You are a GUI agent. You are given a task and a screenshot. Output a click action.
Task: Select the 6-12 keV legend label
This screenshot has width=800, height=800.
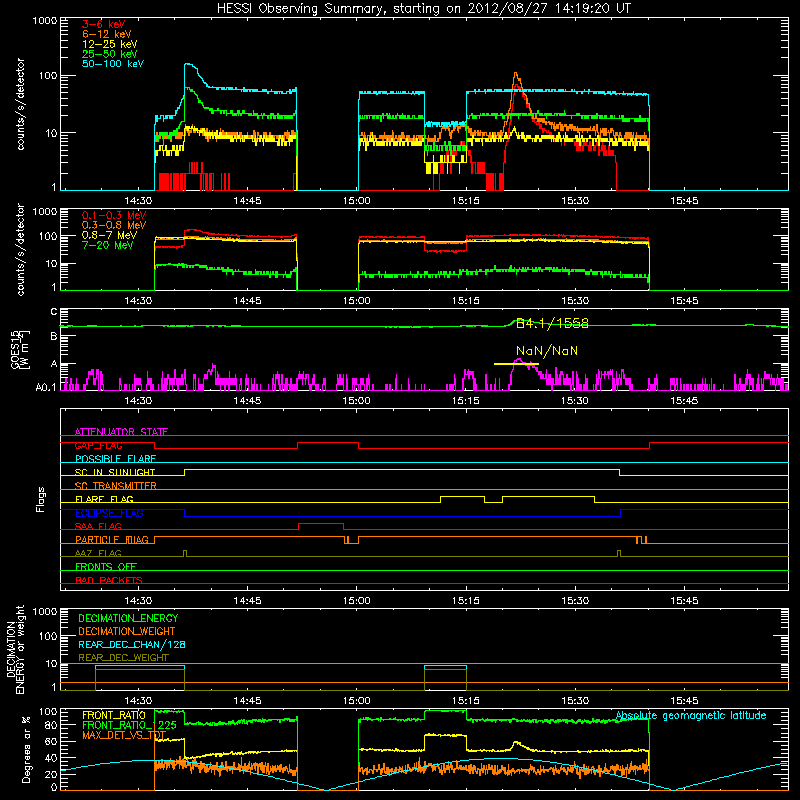[107, 34]
